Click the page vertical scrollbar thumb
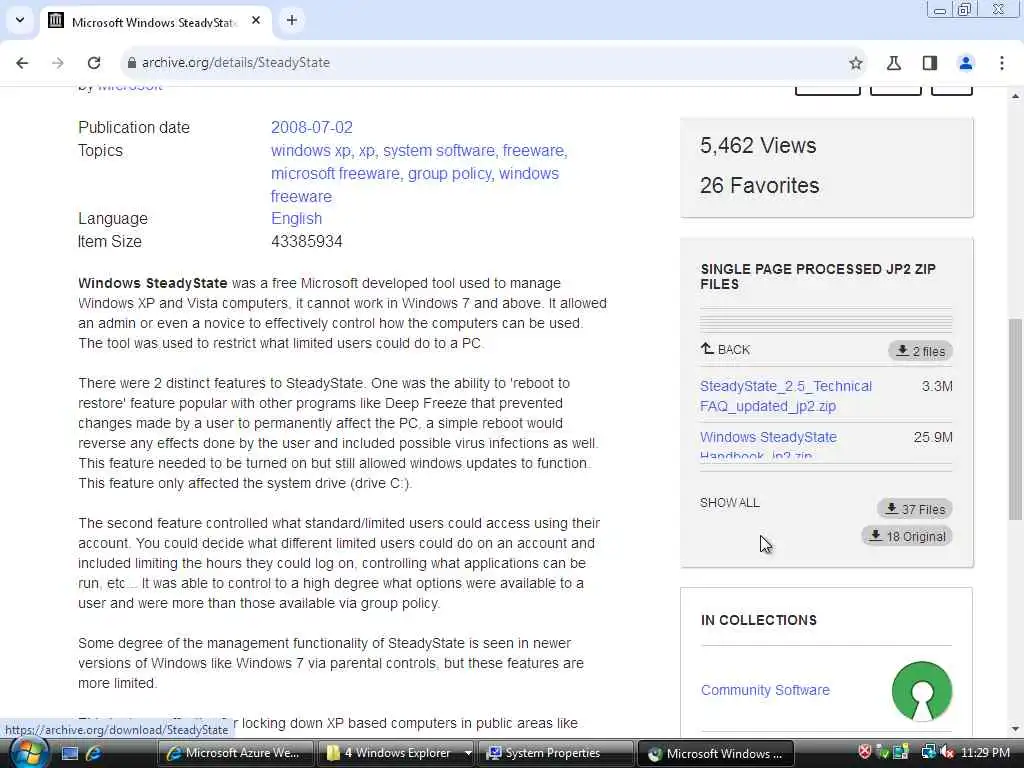 (1015, 418)
